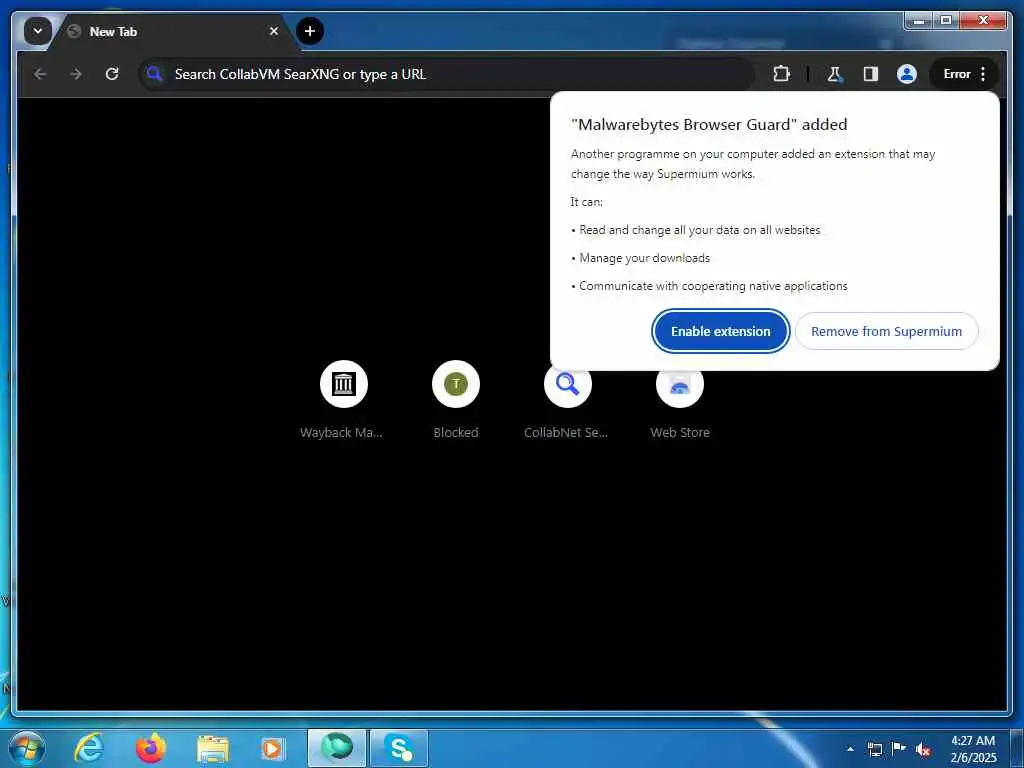Maximize the Supermium window

click(x=946, y=21)
